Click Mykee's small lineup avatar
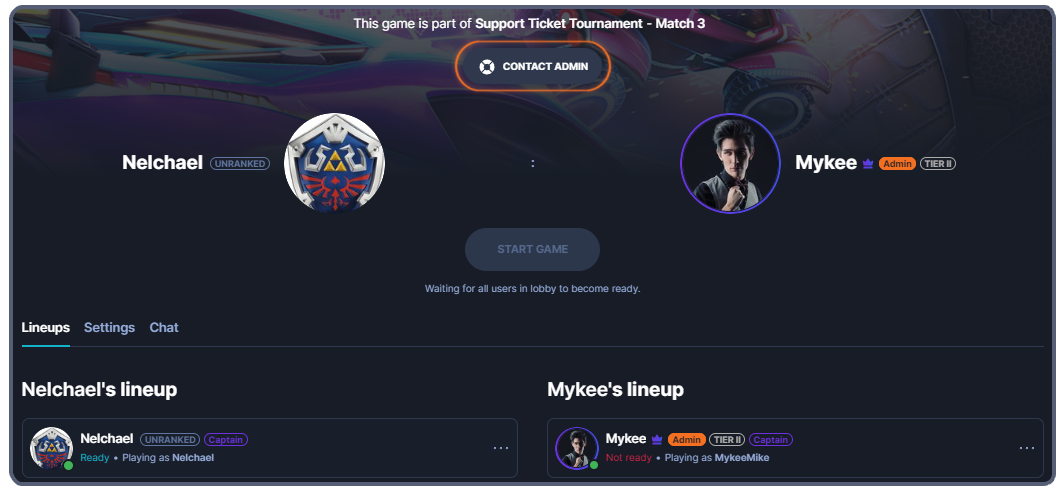The image size is (1064, 490). point(577,448)
